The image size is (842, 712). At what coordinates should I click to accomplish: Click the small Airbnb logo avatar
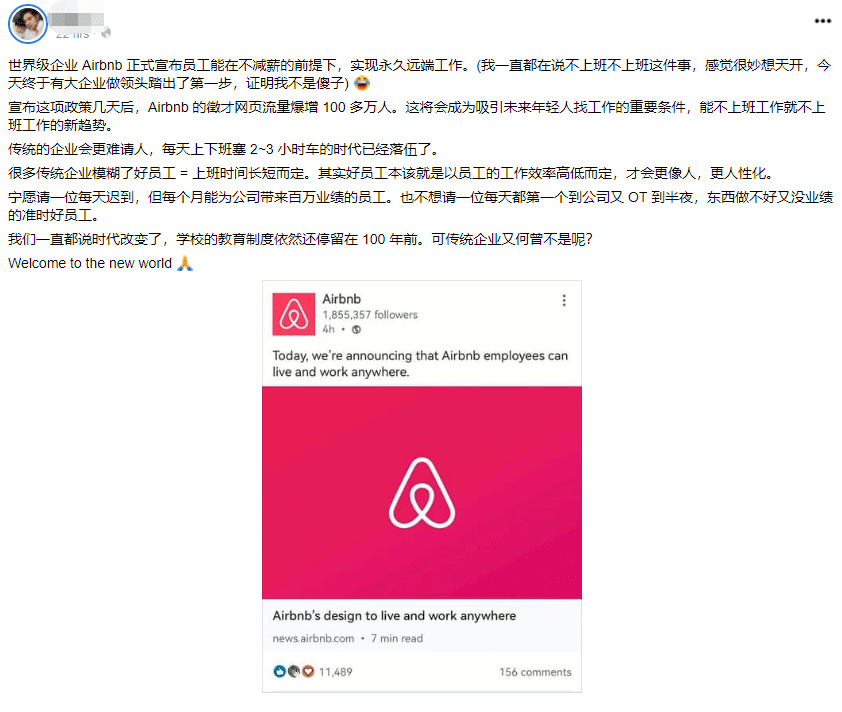point(293,313)
